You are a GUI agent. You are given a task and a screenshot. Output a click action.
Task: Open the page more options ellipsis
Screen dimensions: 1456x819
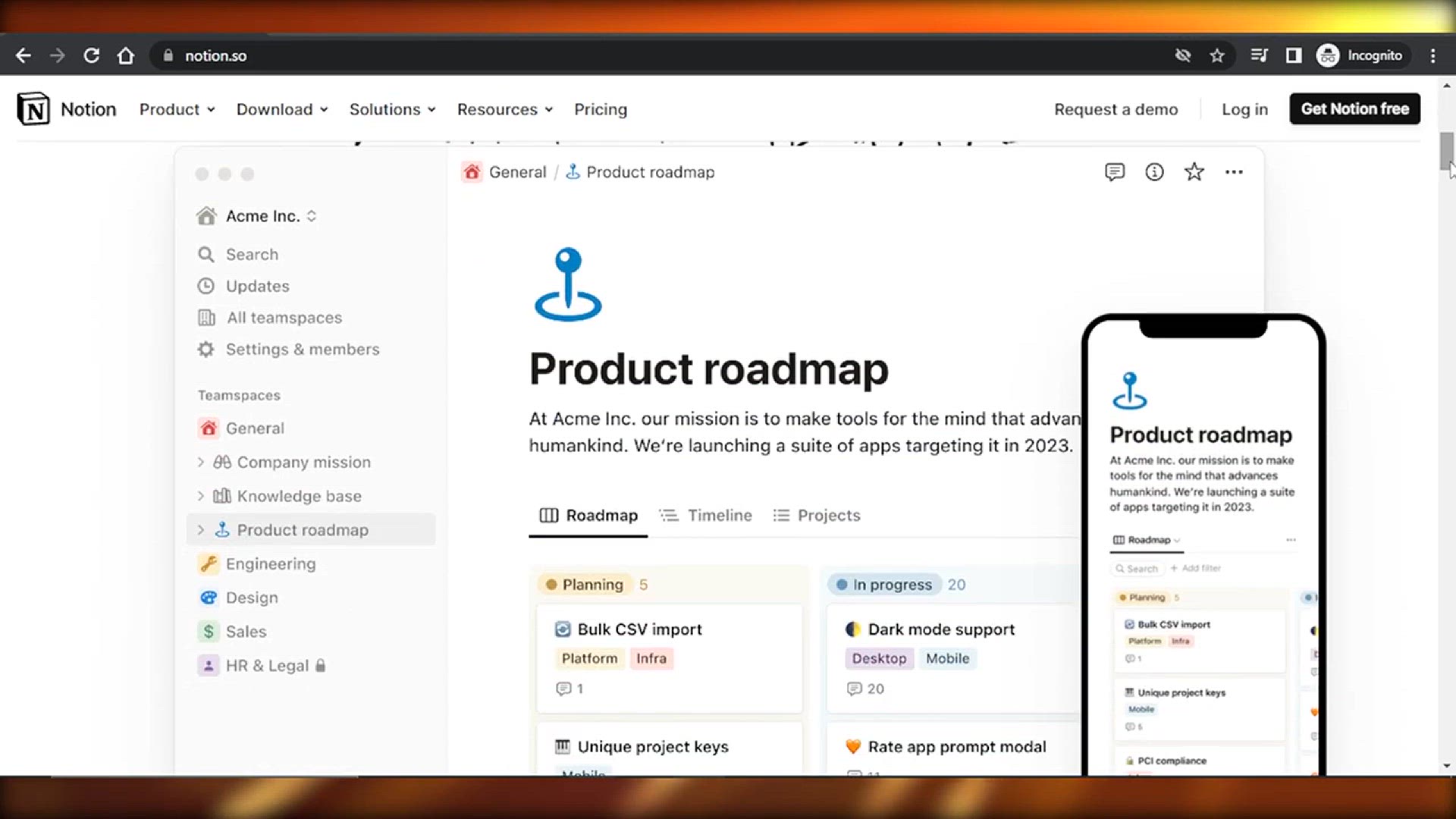(1234, 172)
